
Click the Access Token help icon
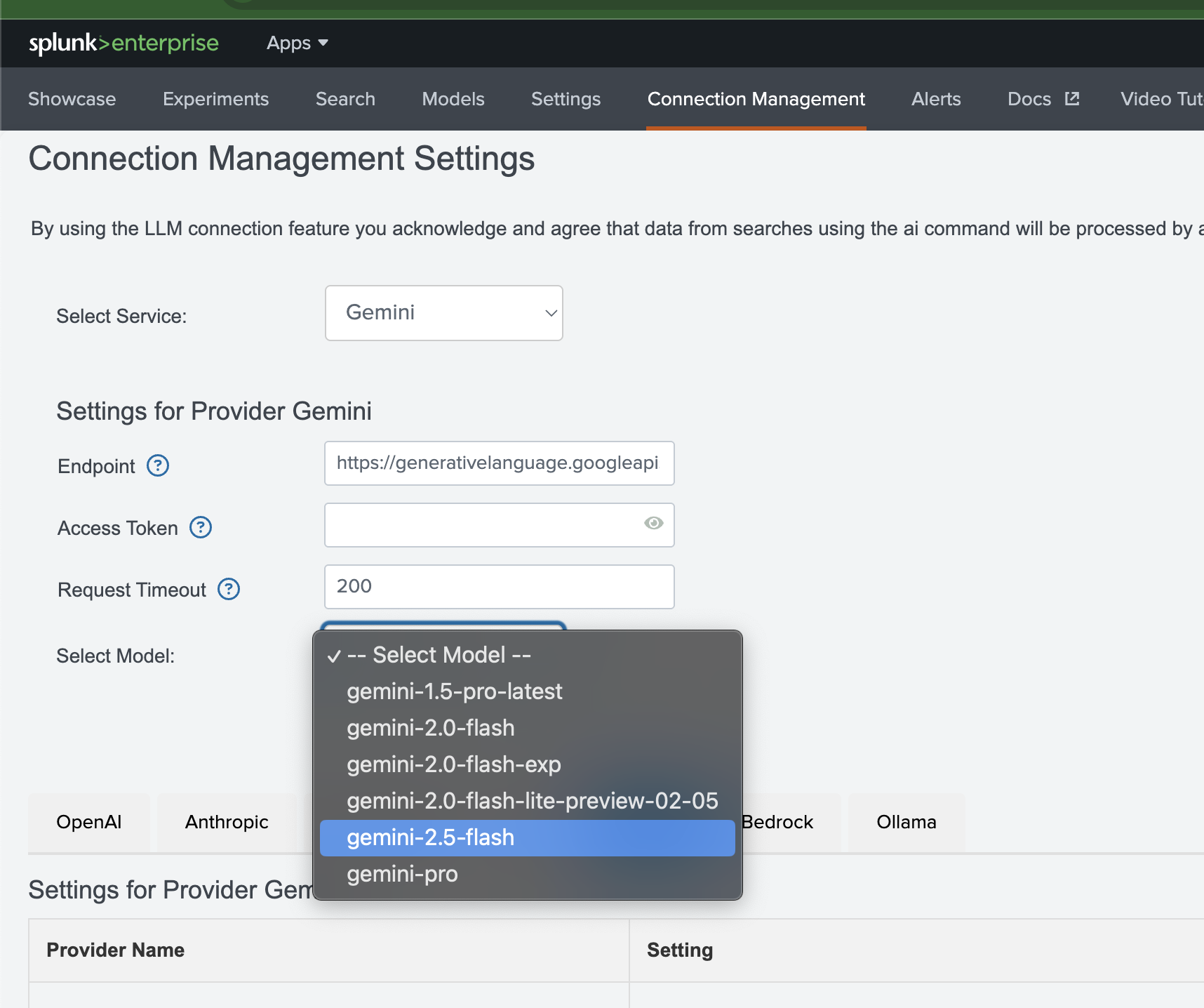tap(200, 528)
